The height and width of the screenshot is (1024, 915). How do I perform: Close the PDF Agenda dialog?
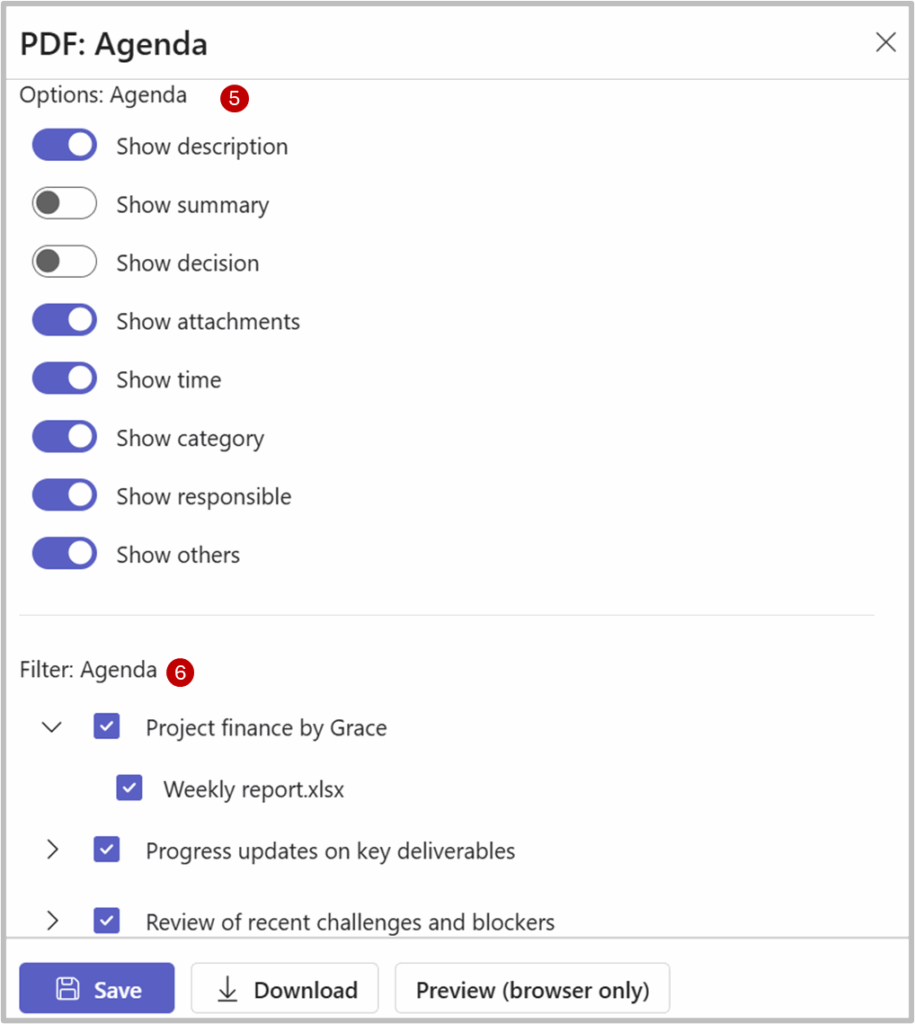[885, 42]
